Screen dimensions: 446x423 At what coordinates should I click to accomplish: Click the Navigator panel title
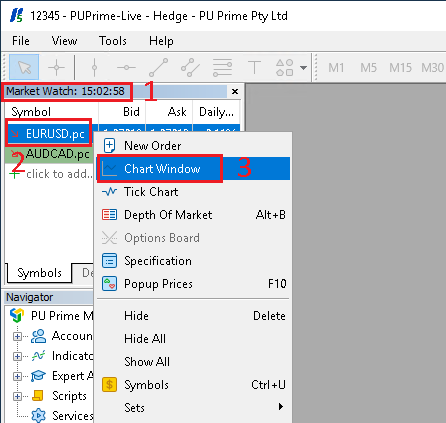(x=30, y=297)
